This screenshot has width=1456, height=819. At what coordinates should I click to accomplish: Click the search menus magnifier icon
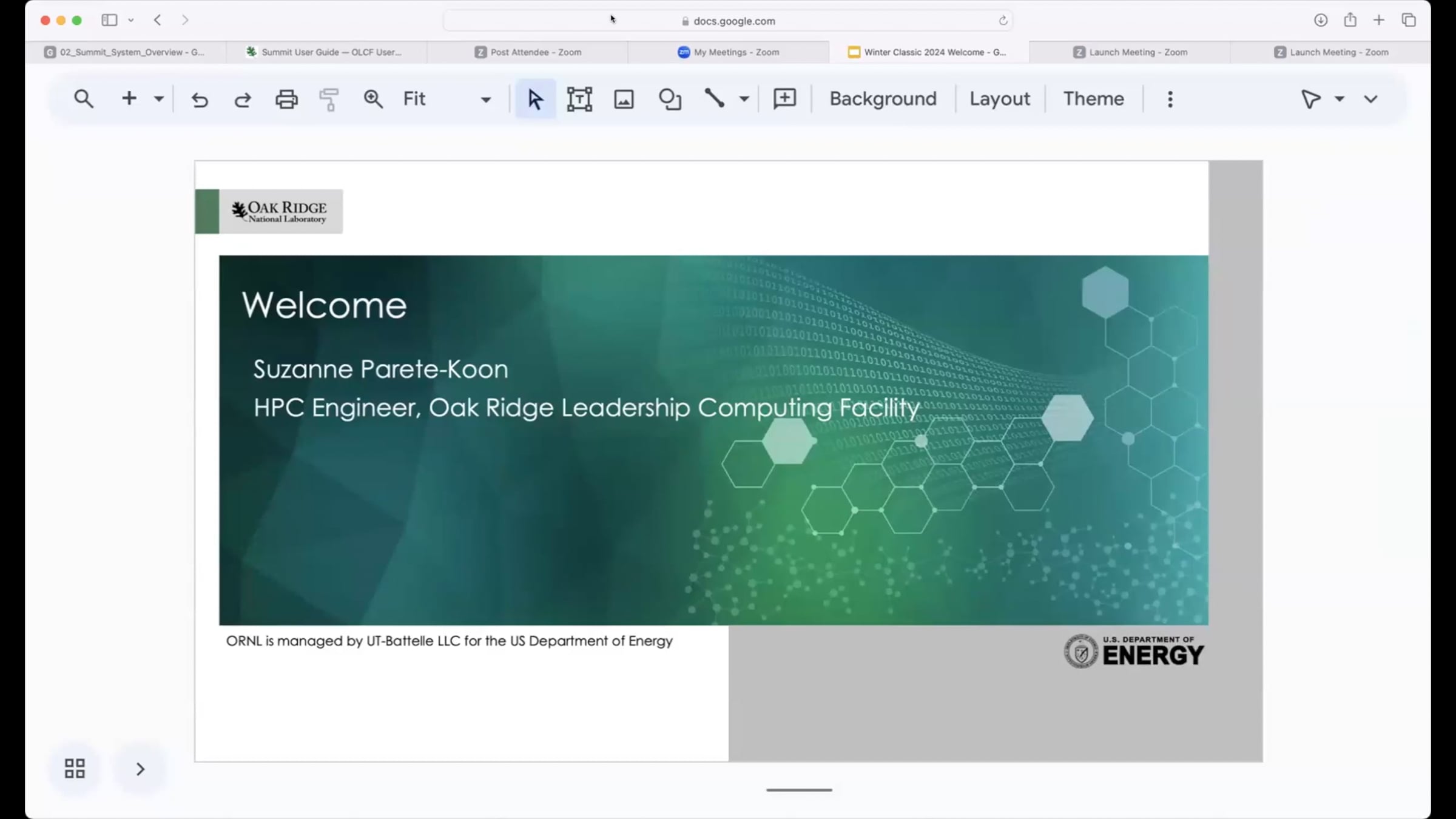click(x=84, y=99)
